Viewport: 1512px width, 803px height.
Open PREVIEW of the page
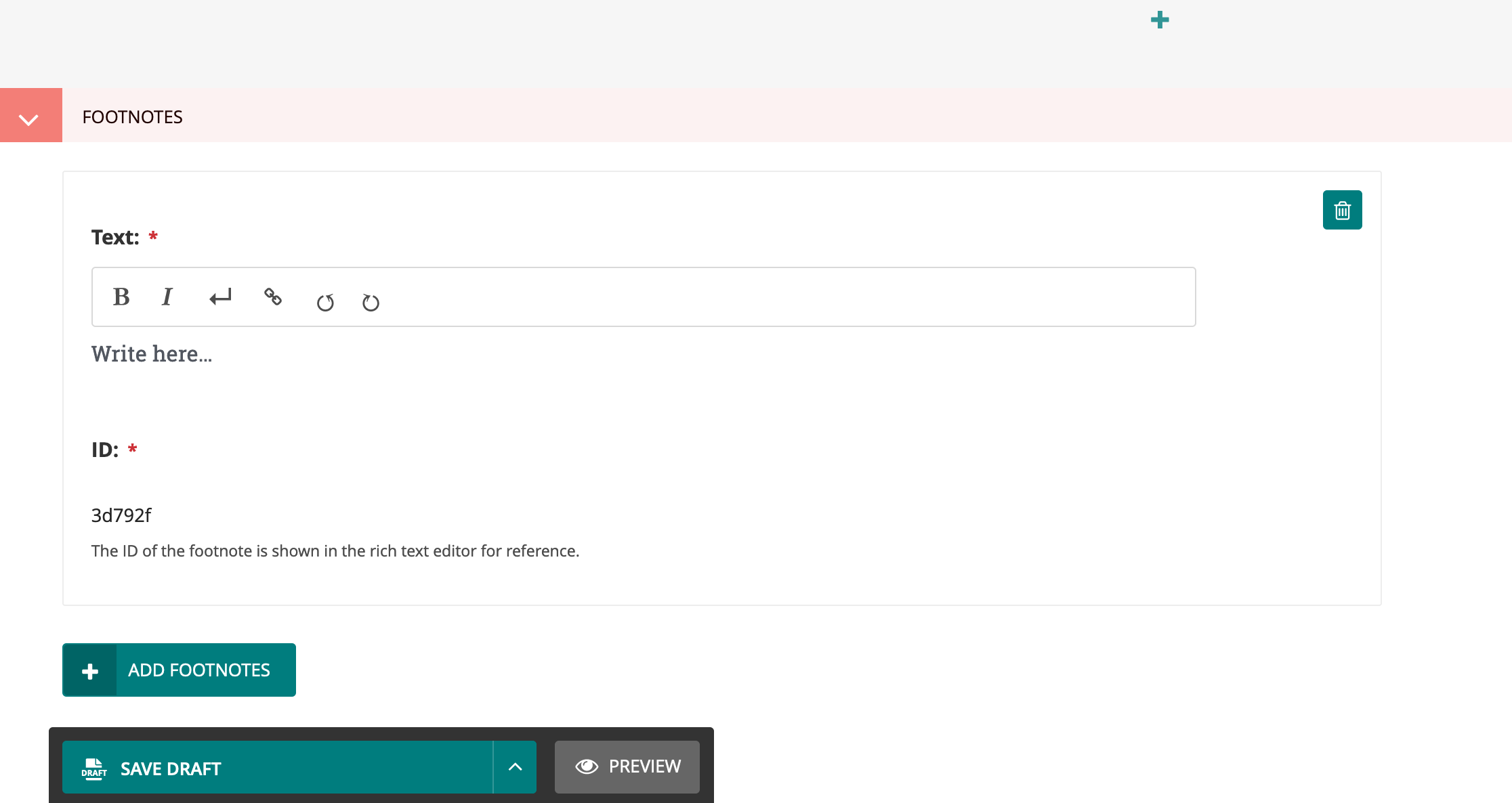click(x=644, y=766)
